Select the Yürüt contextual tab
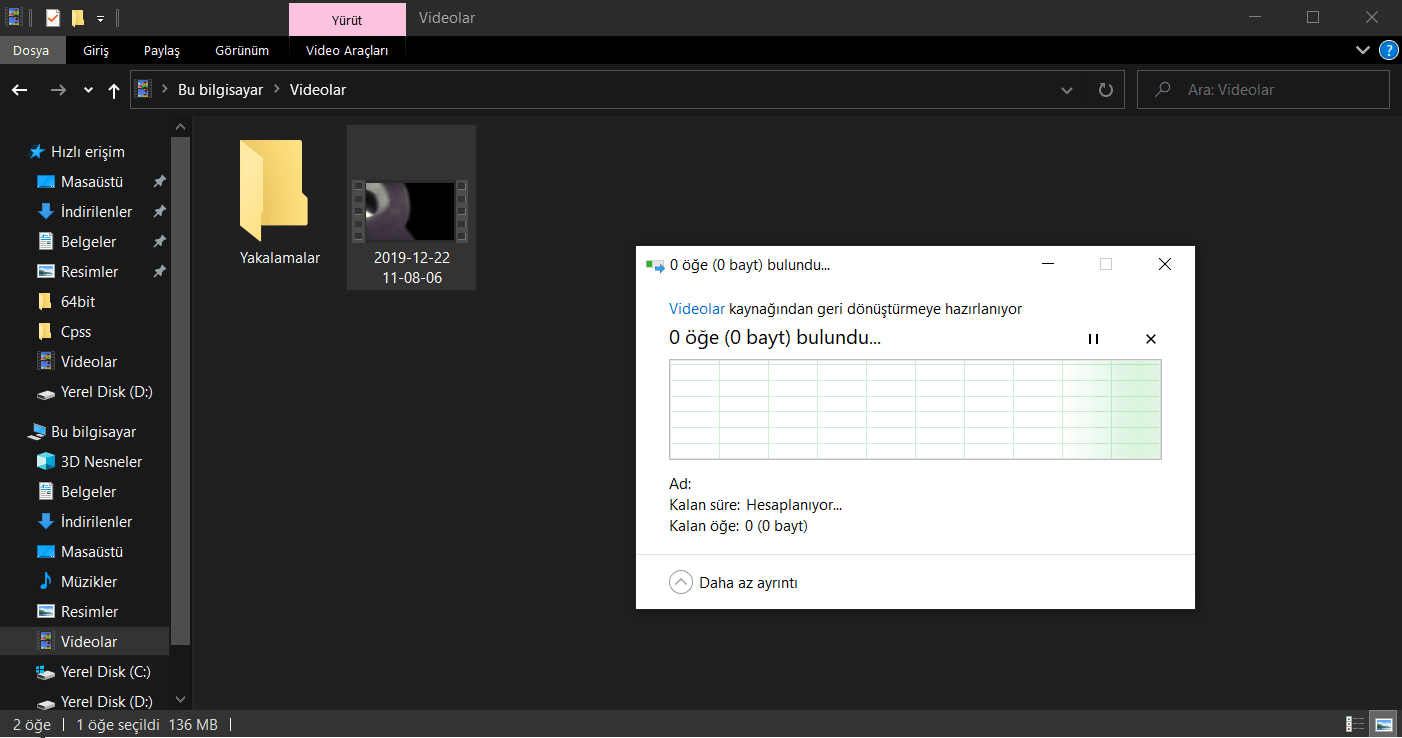1402x738 pixels. point(347,18)
